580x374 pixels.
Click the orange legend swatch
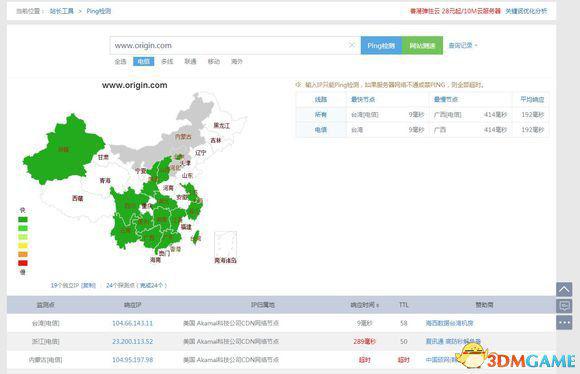pyautogui.click(x=23, y=254)
